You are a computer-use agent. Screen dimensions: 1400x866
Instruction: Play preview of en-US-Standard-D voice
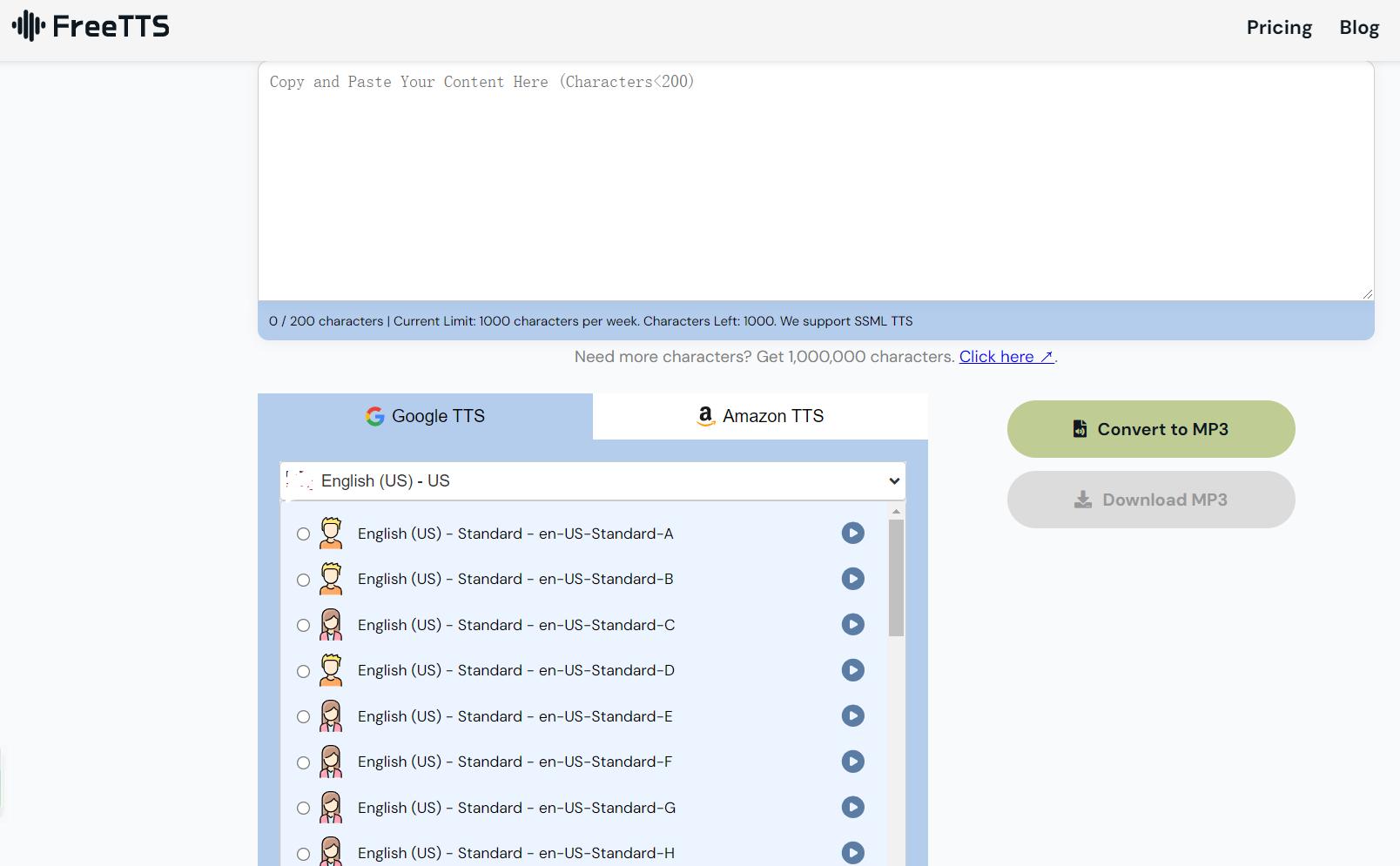[x=852, y=670]
